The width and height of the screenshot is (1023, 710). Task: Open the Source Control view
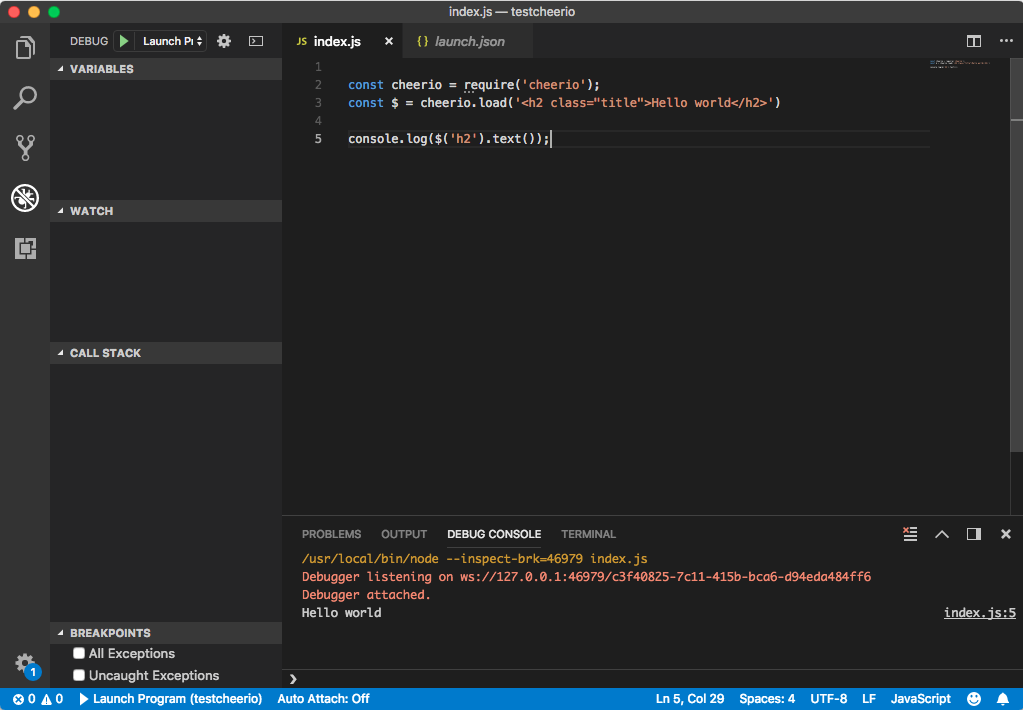[x=25, y=148]
